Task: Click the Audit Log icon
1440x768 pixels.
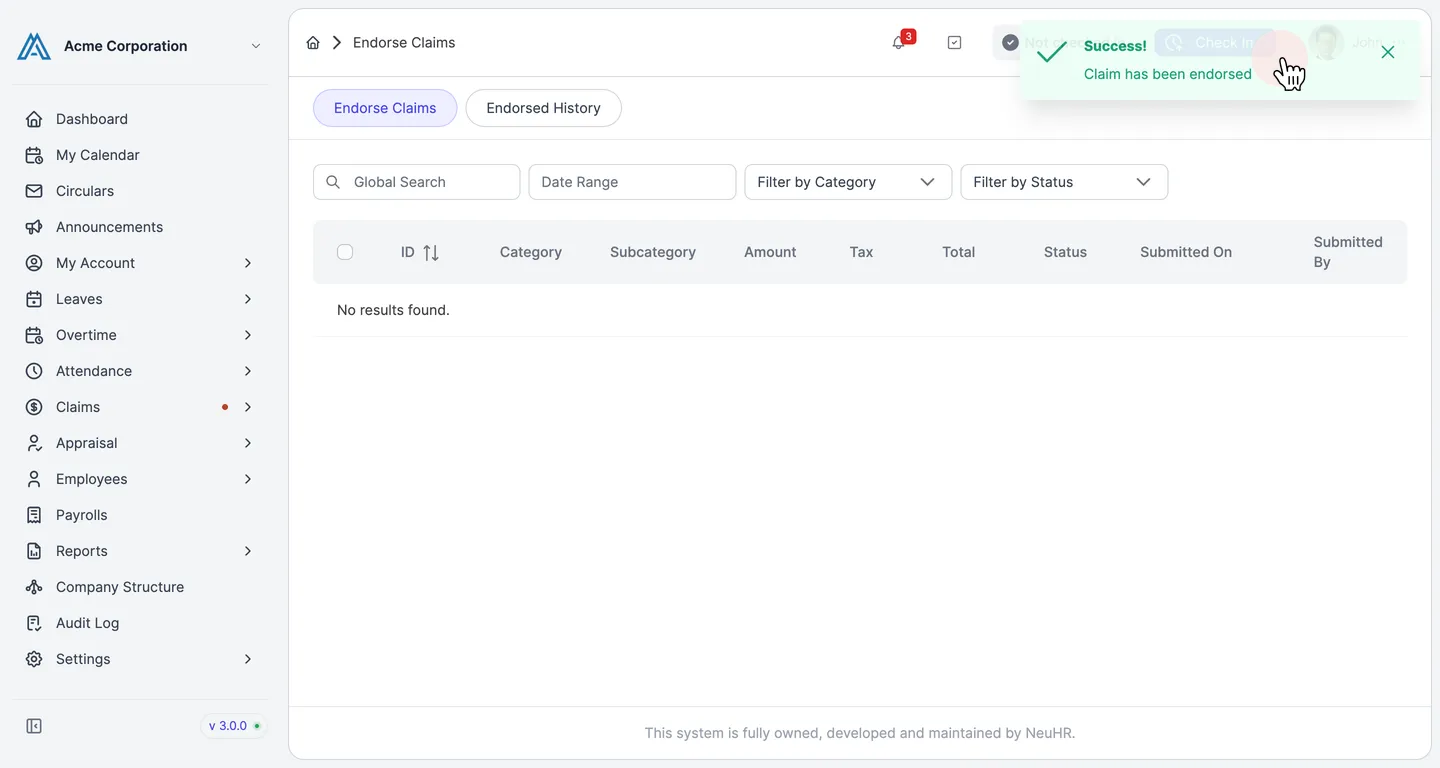Action: coord(34,623)
